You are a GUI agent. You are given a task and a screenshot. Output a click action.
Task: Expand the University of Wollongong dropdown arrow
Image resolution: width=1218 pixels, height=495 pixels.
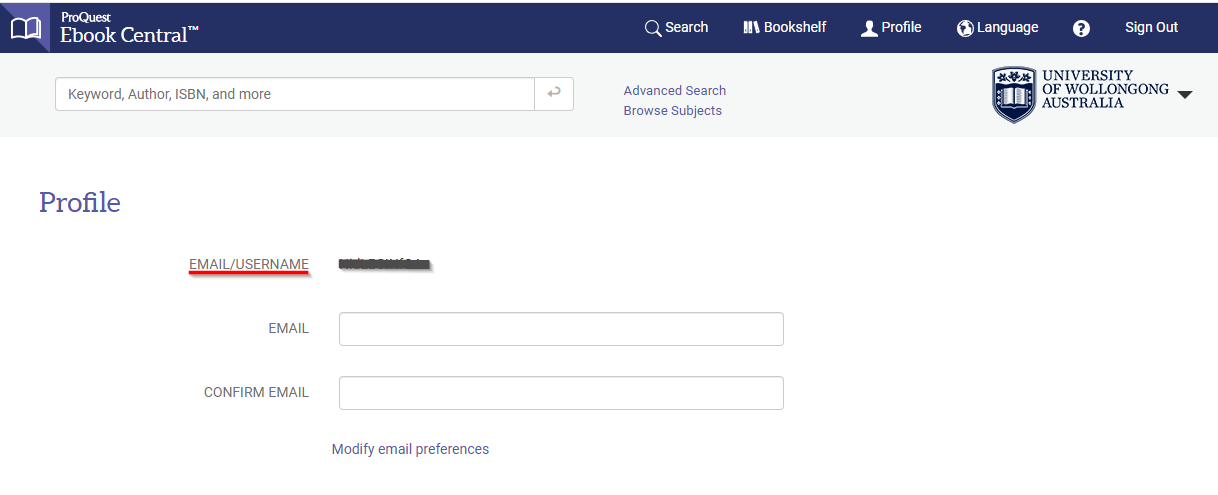tap(1185, 95)
